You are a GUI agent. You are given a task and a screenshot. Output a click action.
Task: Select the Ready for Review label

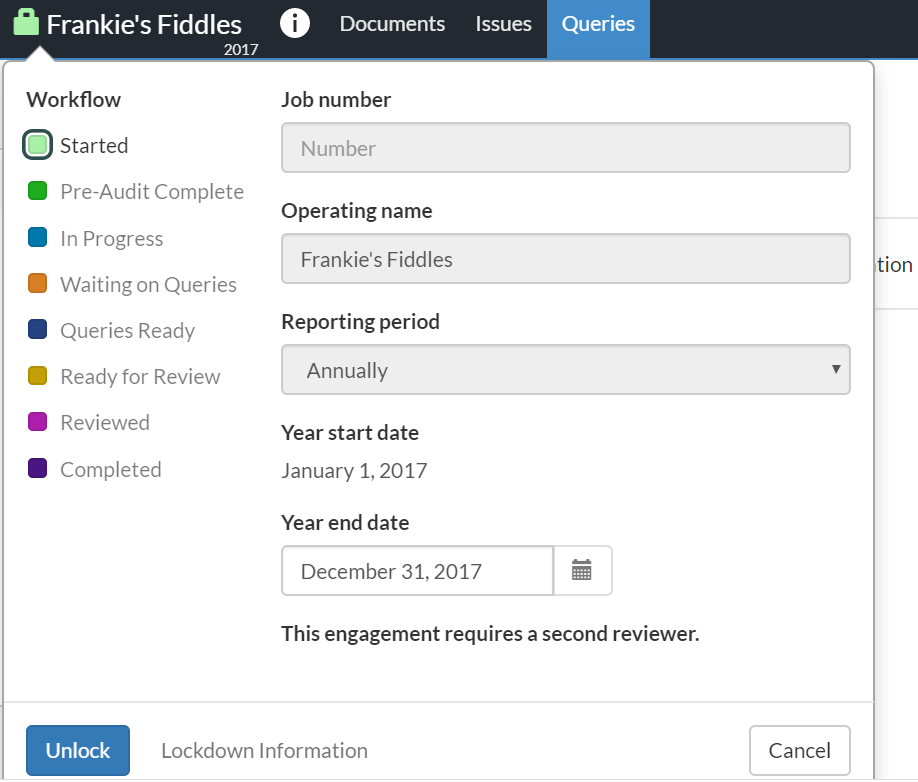pyautogui.click(x=140, y=377)
